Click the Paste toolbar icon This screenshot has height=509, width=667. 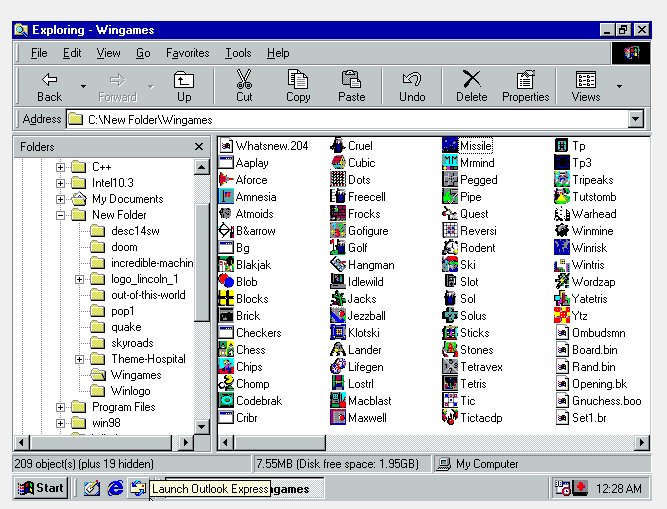coord(351,86)
